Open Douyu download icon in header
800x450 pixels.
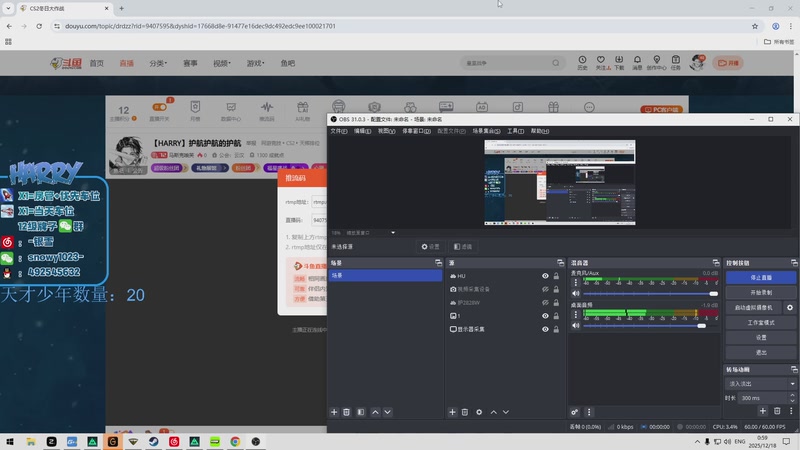pyautogui.click(x=619, y=62)
